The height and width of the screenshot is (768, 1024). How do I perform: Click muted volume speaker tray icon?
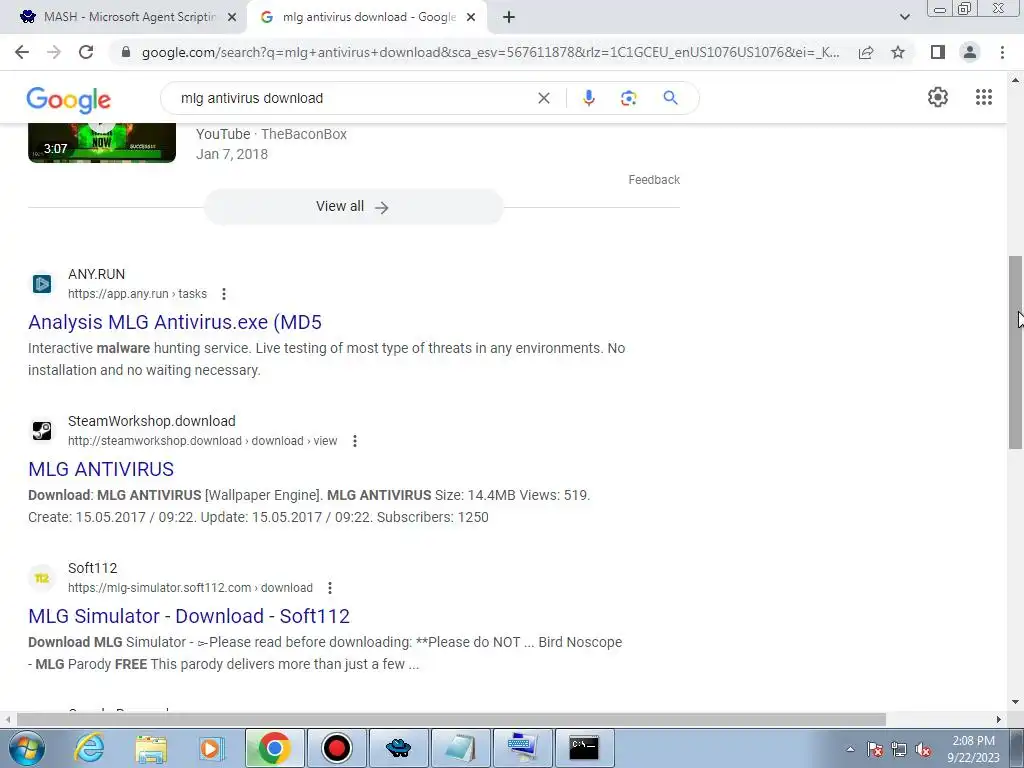click(923, 750)
